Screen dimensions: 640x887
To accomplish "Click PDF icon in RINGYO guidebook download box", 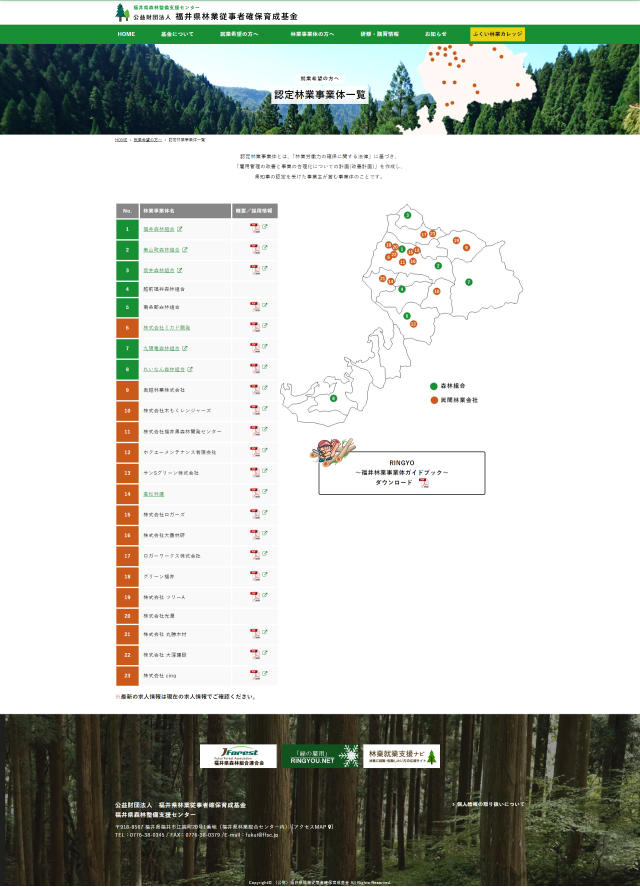I will coord(423,482).
